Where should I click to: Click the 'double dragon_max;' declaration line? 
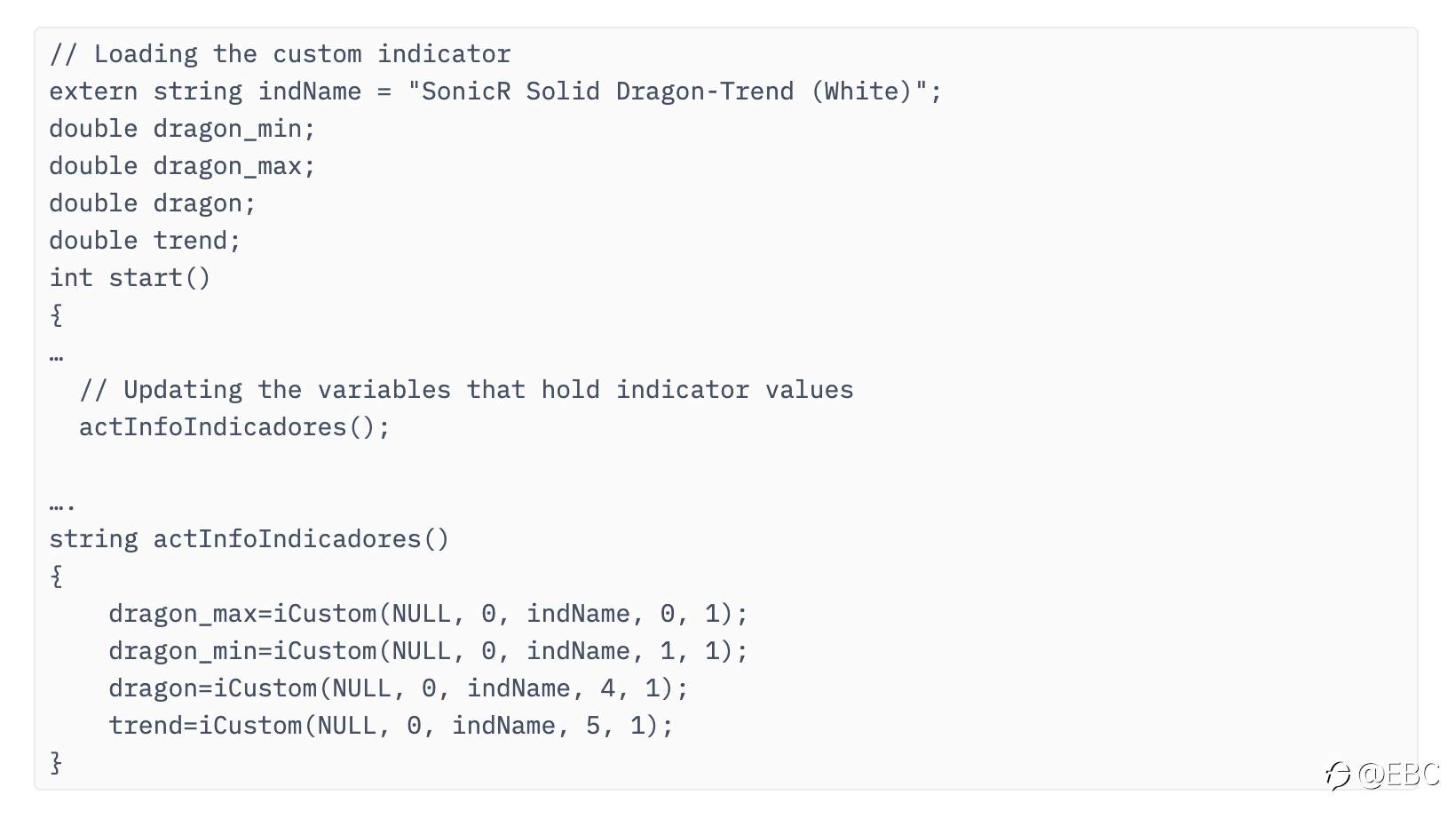tap(182, 167)
